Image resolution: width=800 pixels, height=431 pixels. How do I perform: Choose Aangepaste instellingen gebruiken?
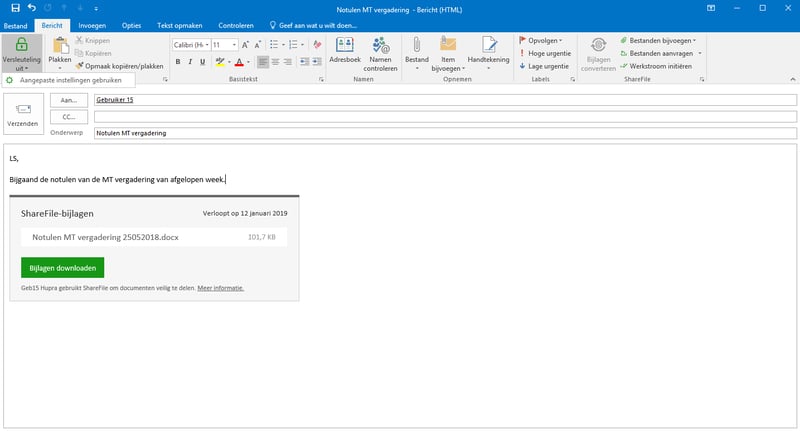click(68, 80)
